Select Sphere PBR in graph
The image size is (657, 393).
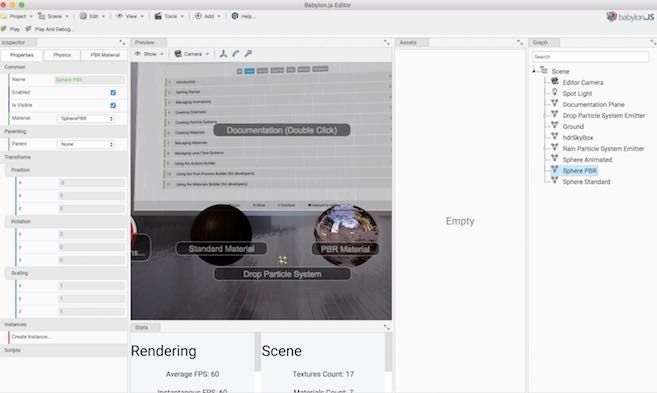pos(579,171)
